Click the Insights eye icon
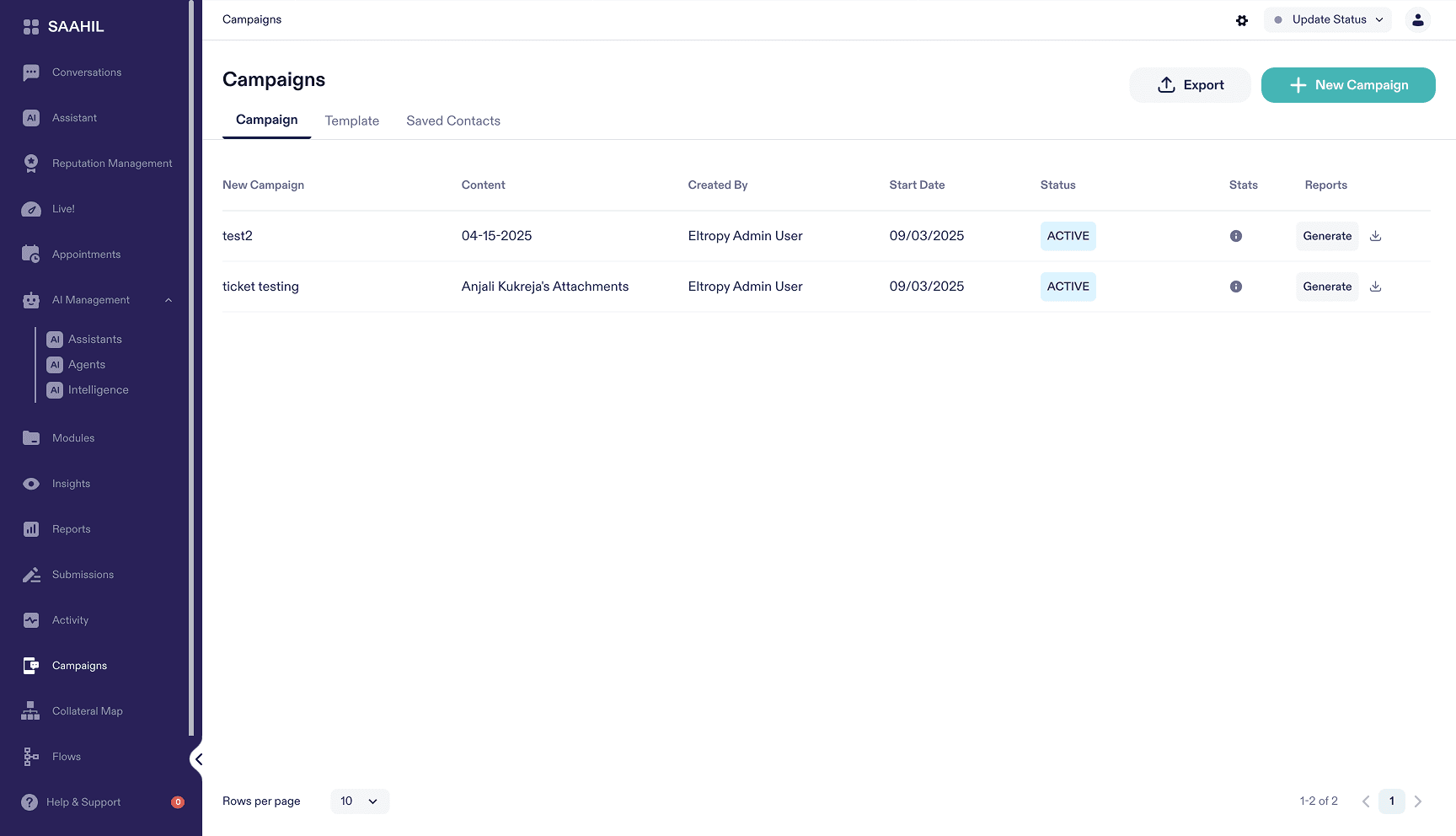 point(31,484)
